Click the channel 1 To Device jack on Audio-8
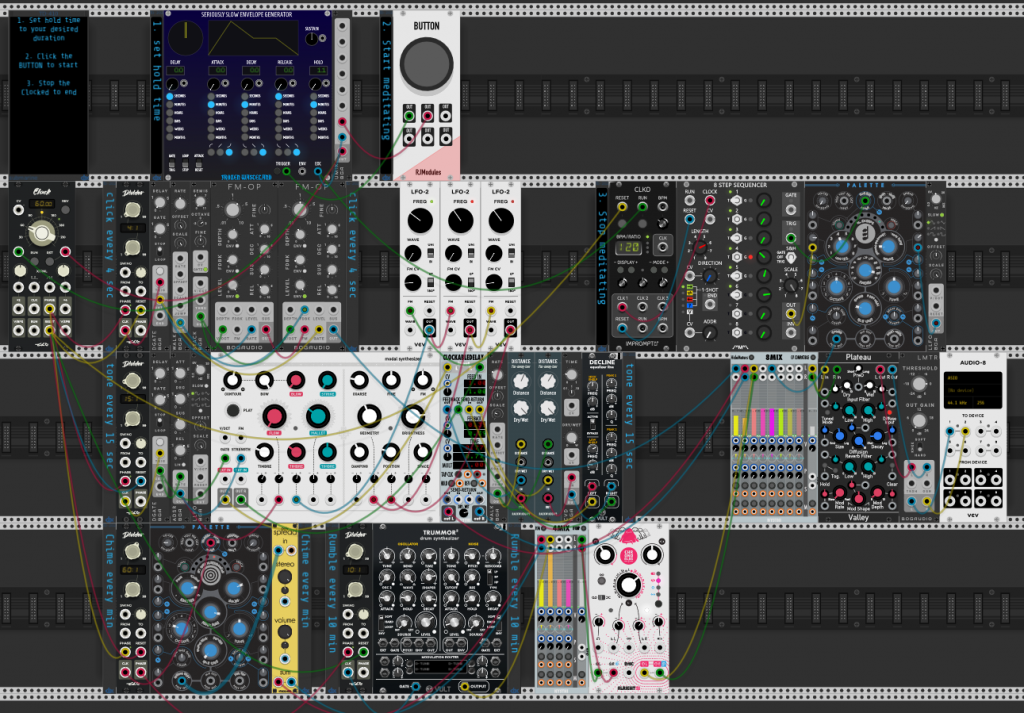The height and width of the screenshot is (713, 1024). point(950,431)
